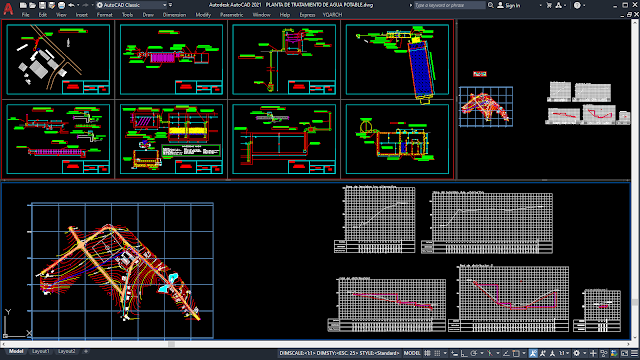Open the View menu
The height and width of the screenshot is (360, 640).
point(61,15)
